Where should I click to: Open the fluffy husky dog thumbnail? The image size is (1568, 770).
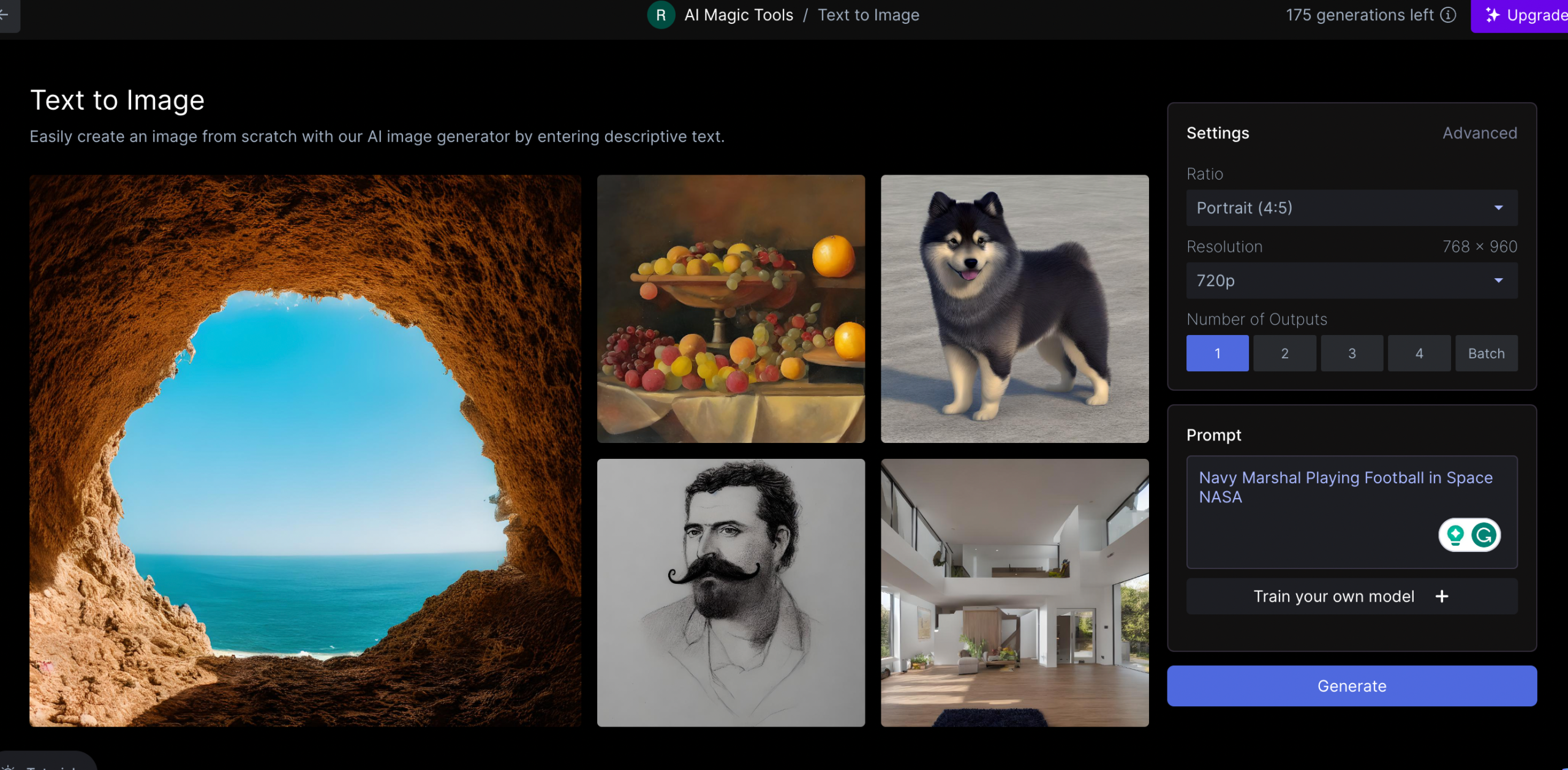tap(1014, 309)
